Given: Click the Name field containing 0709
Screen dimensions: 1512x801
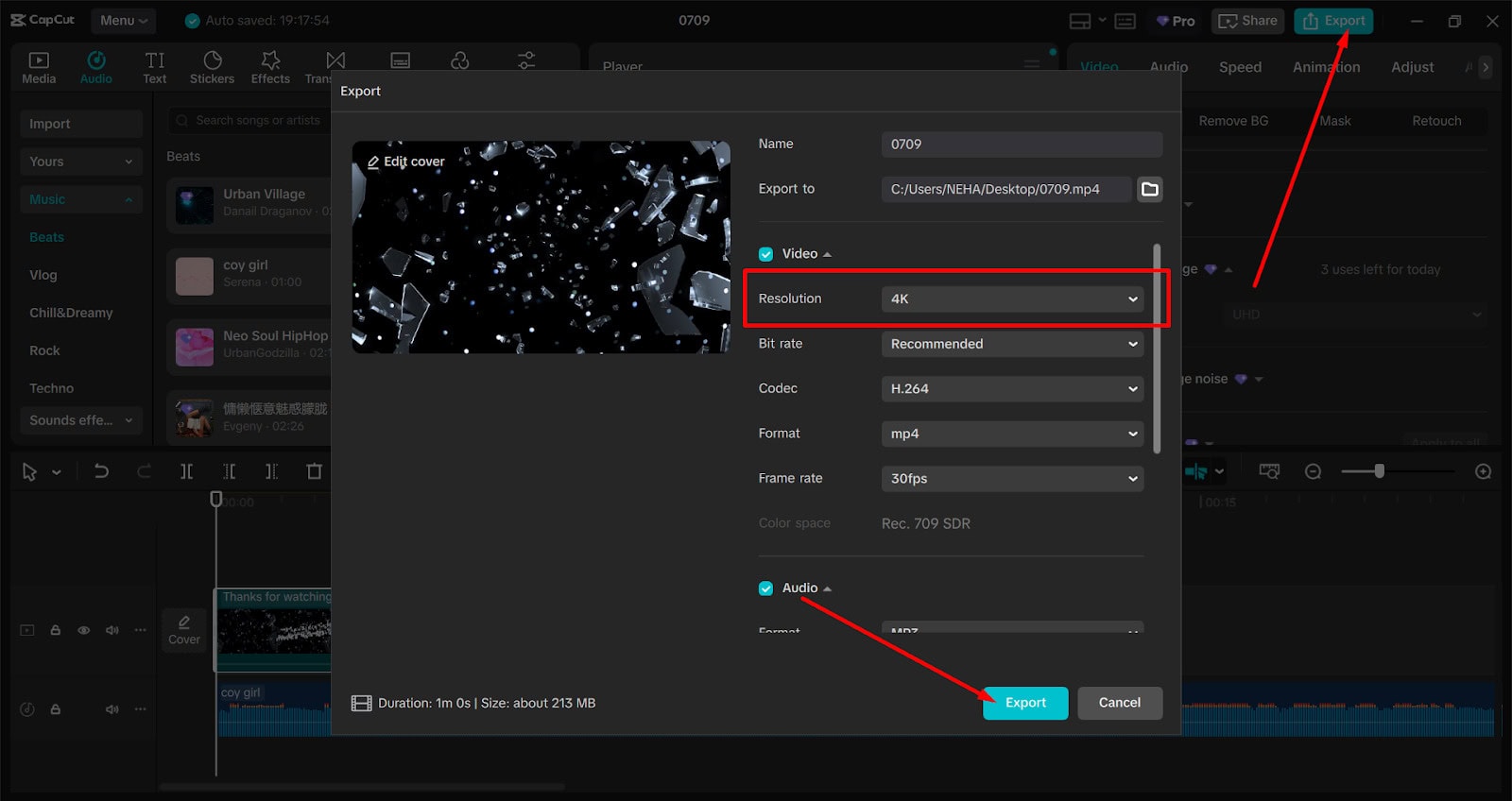Looking at the screenshot, I should 1022,145.
